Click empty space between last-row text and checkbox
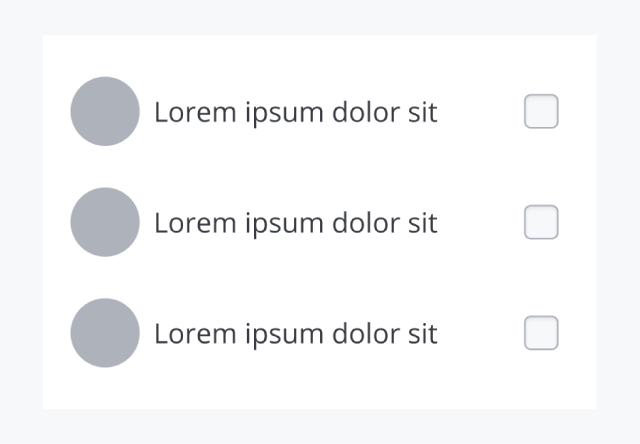This screenshot has height=444, width=640. (480, 334)
